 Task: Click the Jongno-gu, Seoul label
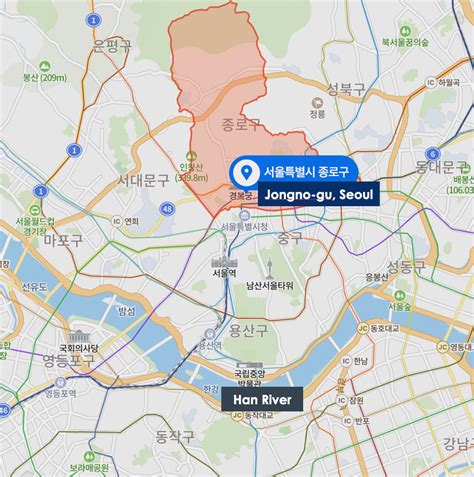319,194
